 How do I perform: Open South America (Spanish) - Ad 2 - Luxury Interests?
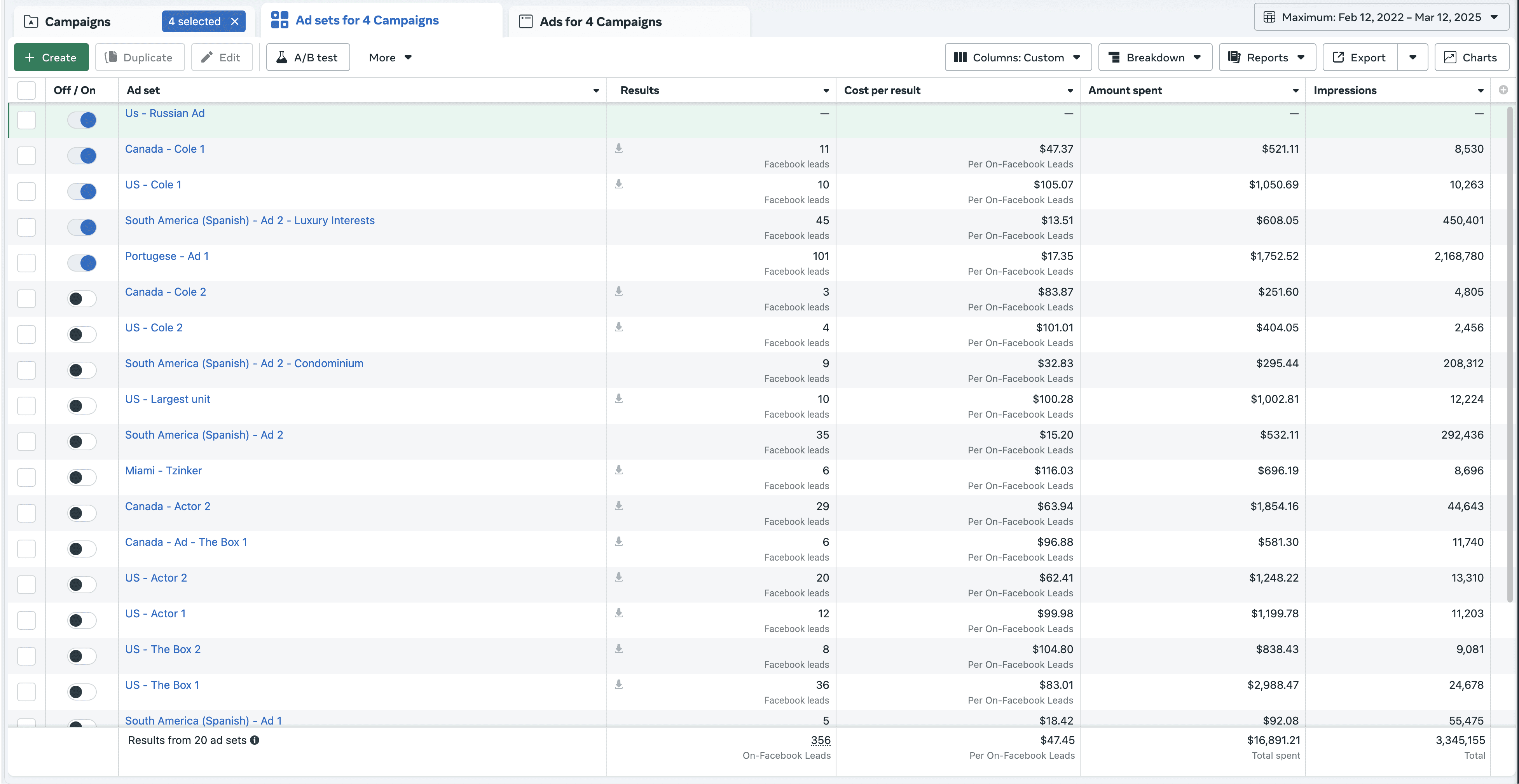click(x=250, y=220)
